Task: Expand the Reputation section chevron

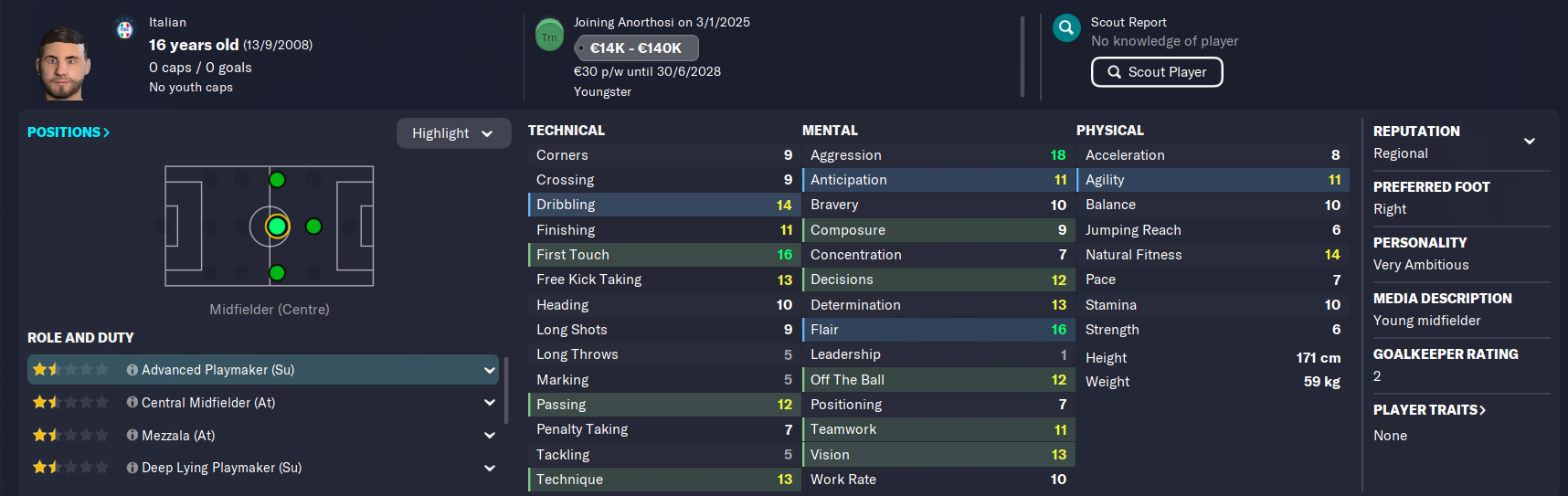Action: click(x=1530, y=141)
